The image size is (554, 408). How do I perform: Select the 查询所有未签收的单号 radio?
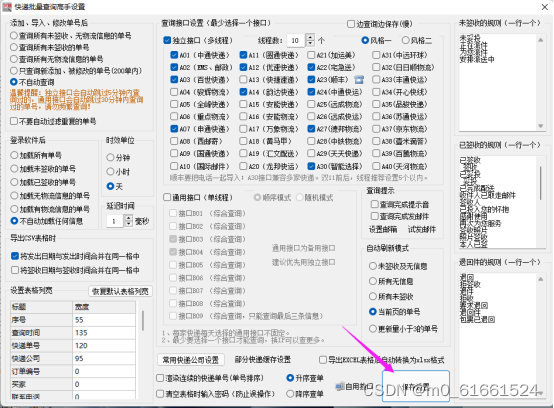(14, 47)
